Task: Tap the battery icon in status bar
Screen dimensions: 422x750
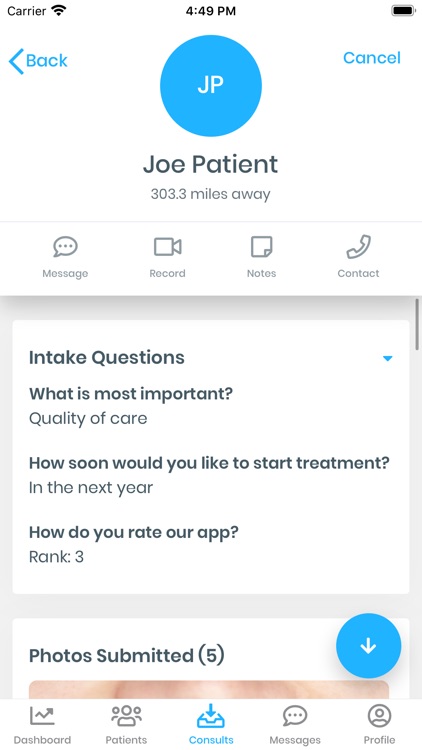Action: click(403, 11)
